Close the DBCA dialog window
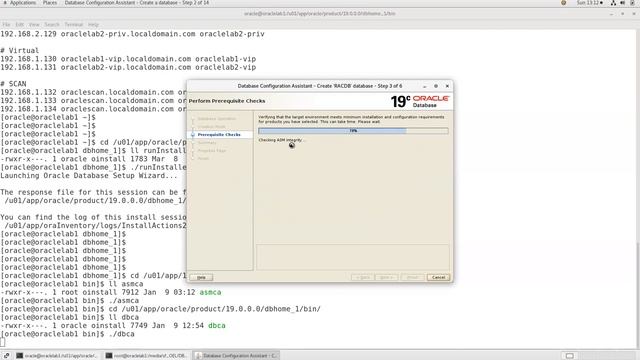The width and height of the screenshot is (640, 360). (447, 86)
